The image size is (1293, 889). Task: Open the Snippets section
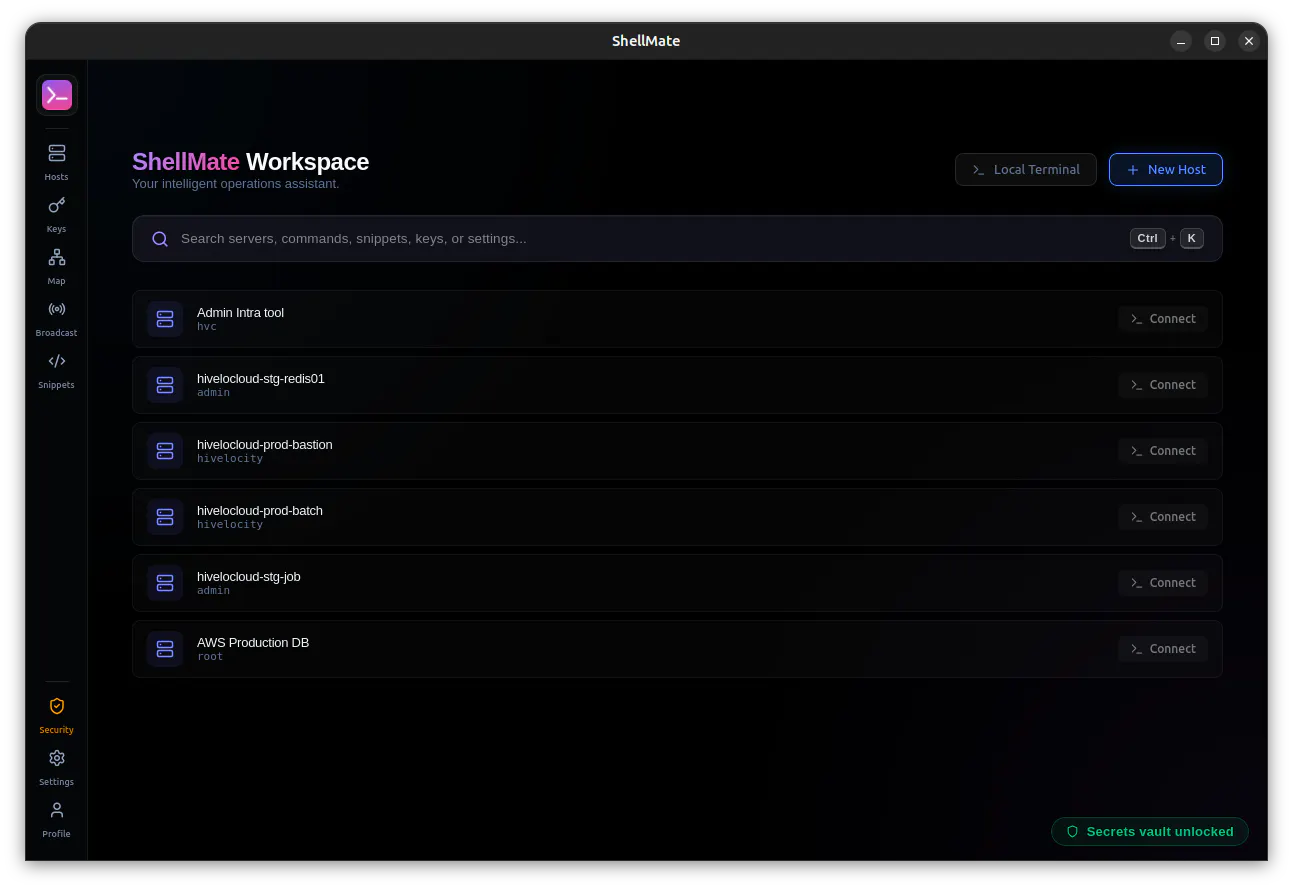click(57, 370)
